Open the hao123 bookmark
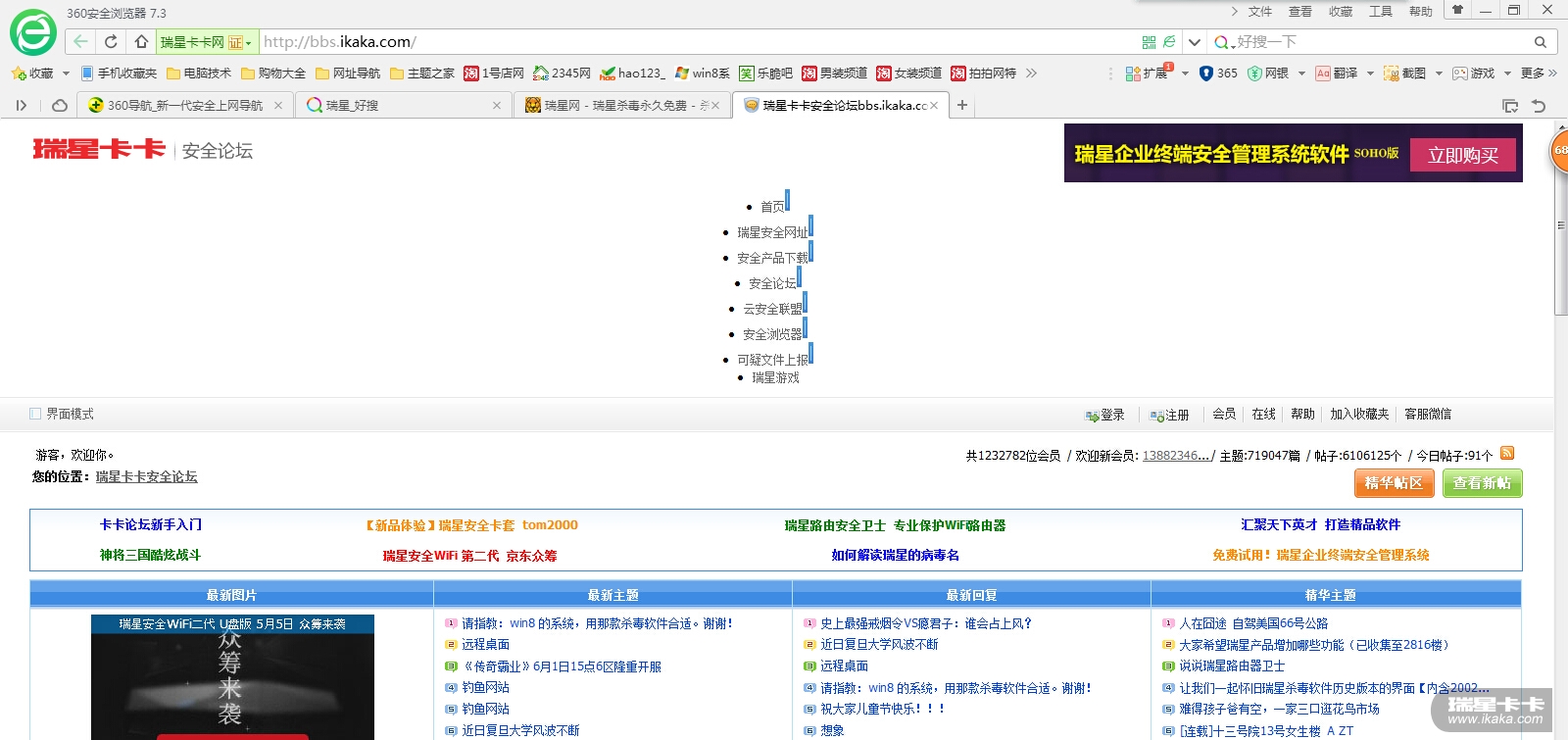Image resolution: width=1568 pixels, height=740 pixels. point(632,73)
